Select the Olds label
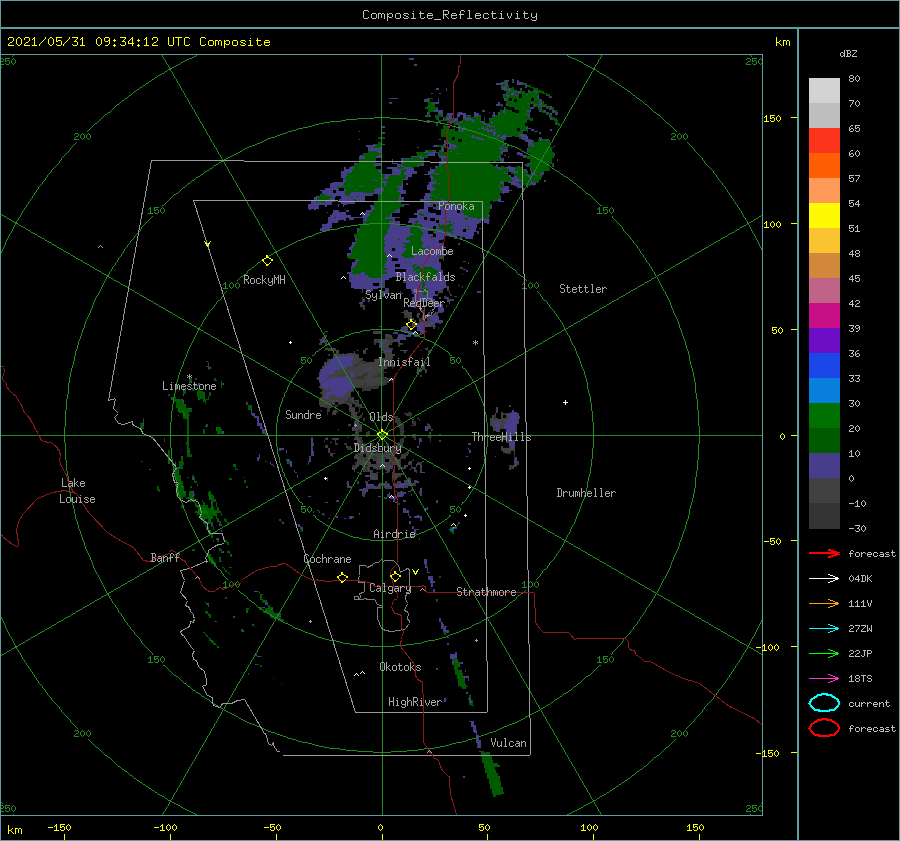 click(x=381, y=417)
